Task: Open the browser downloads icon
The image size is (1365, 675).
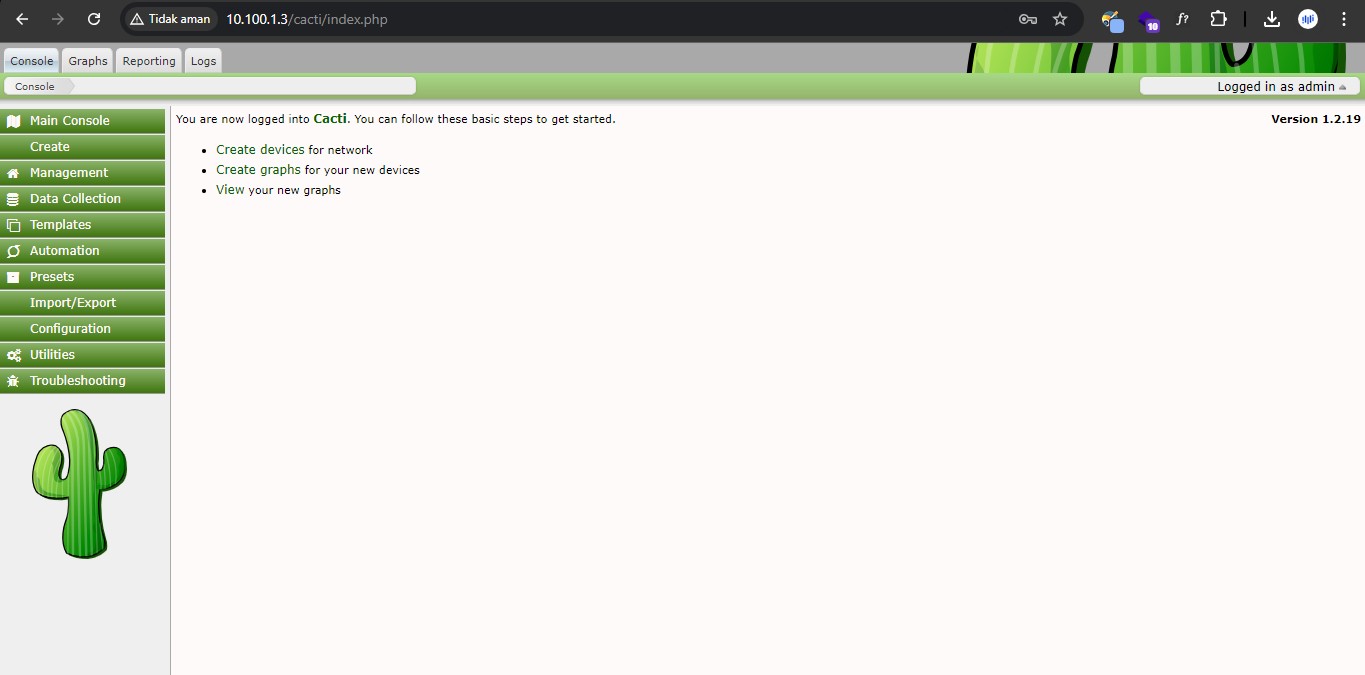Action: pyautogui.click(x=1272, y=19)
